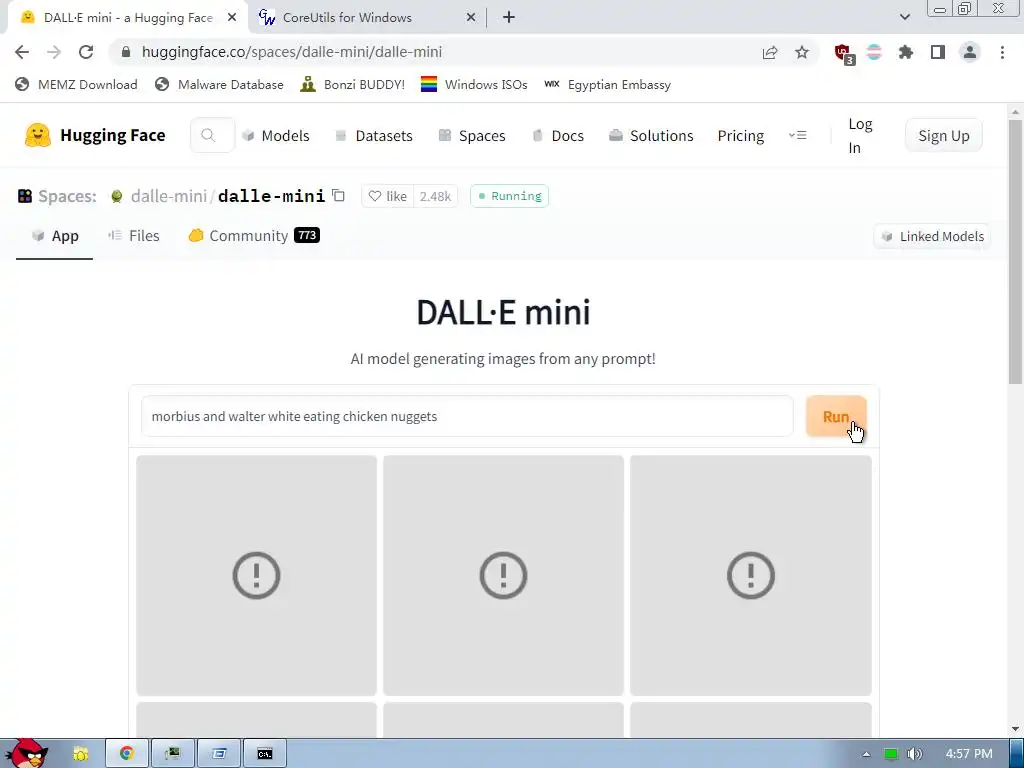The height and width of the screenshot is (768, 1024).
Task: Open Datasets in the site navigation
Action: point(374,135)
